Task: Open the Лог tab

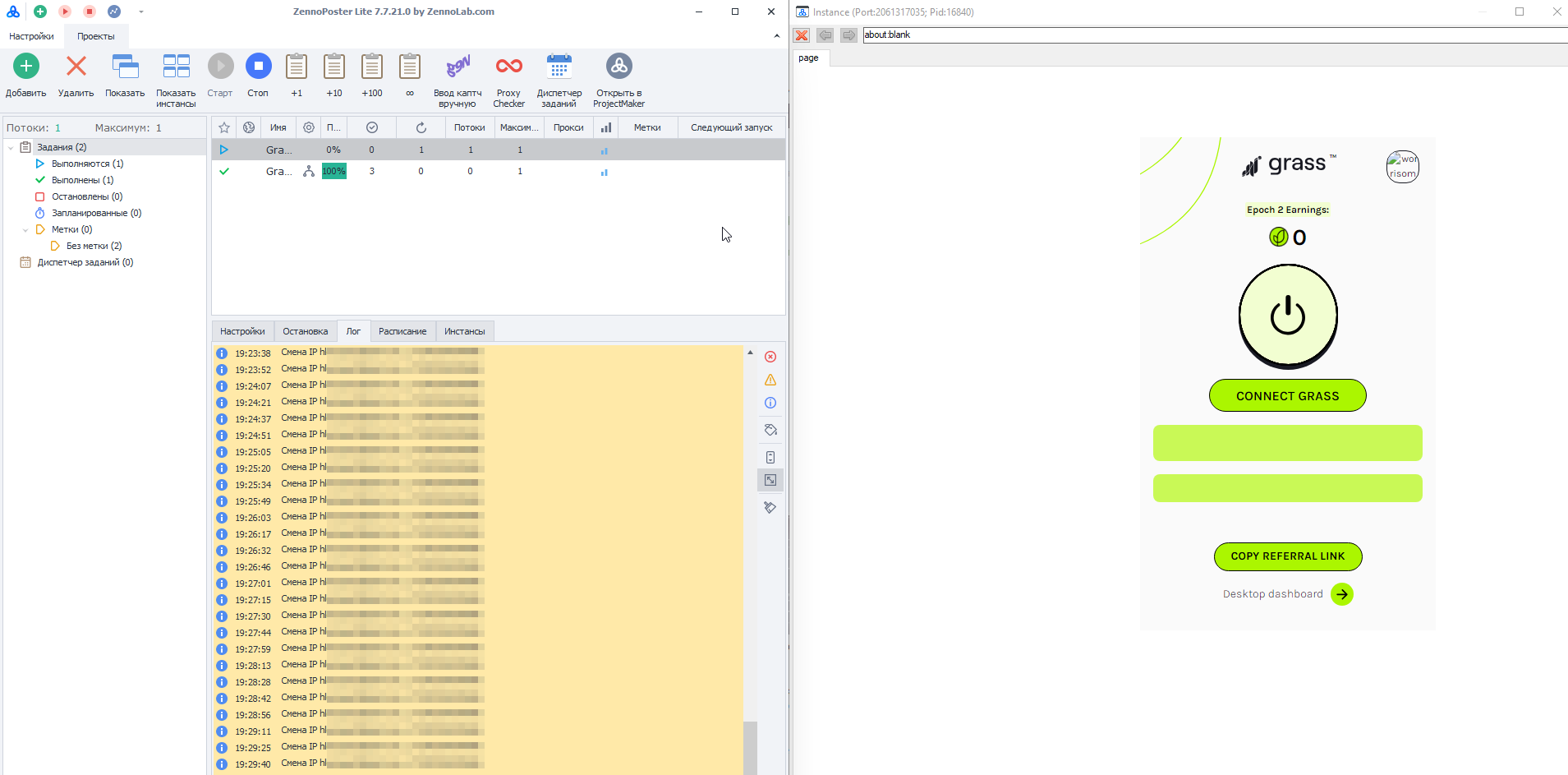Action: (x=353, y=331)
